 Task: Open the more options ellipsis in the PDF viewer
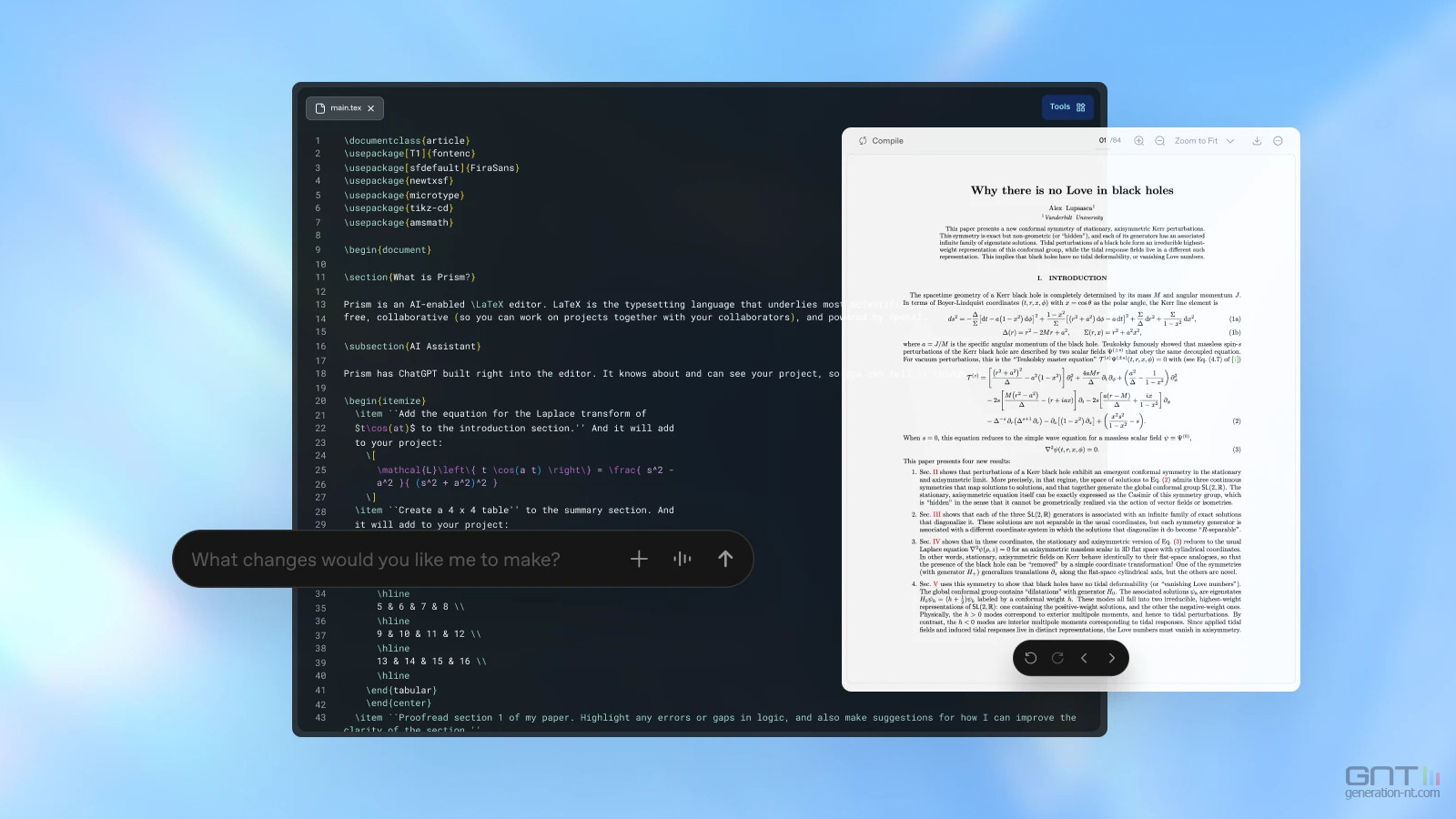pyautogui.click(x=1279, y=141)
